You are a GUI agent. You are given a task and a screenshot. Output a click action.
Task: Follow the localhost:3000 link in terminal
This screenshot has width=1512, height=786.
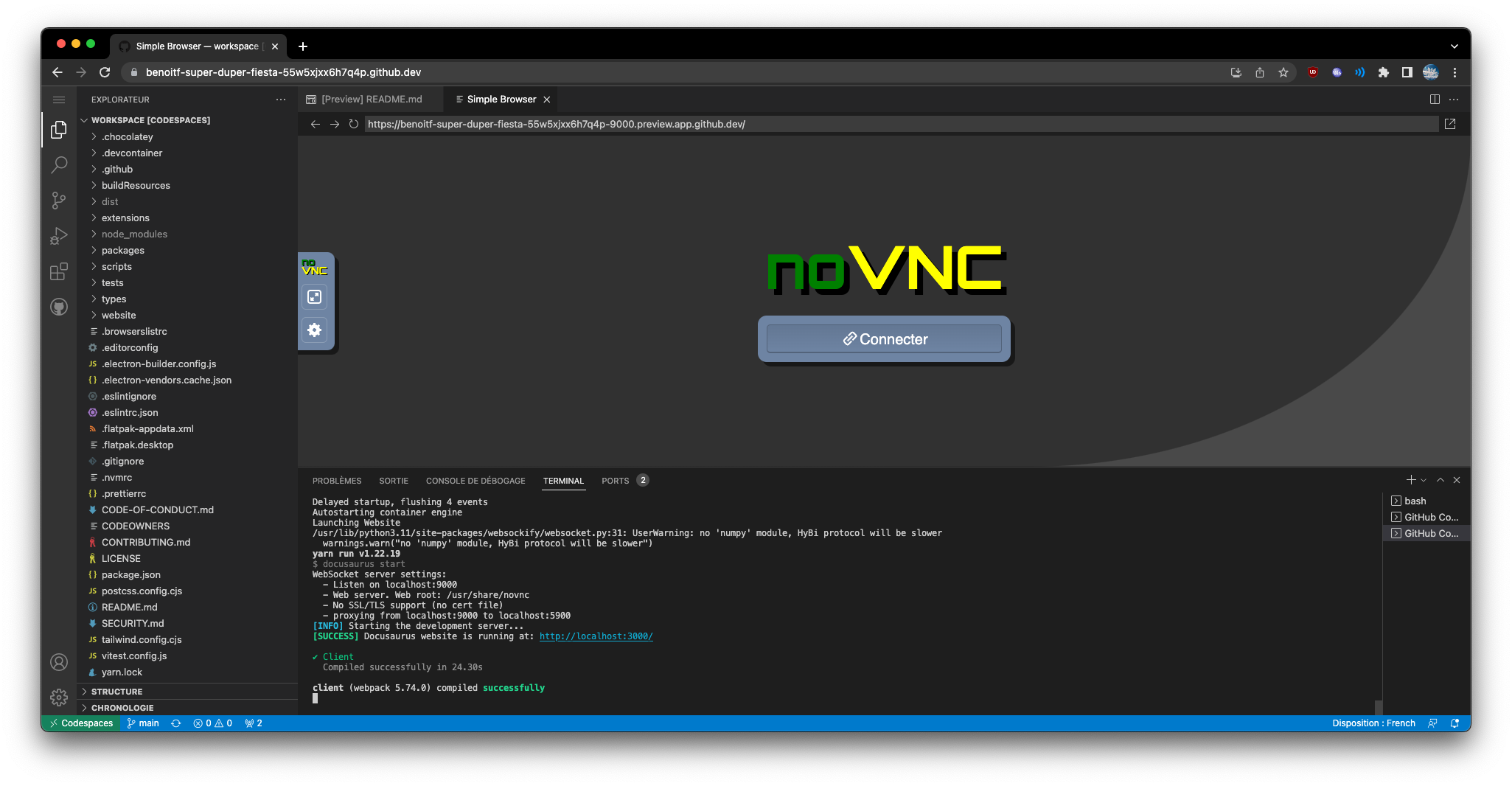[x=596, y=636]
